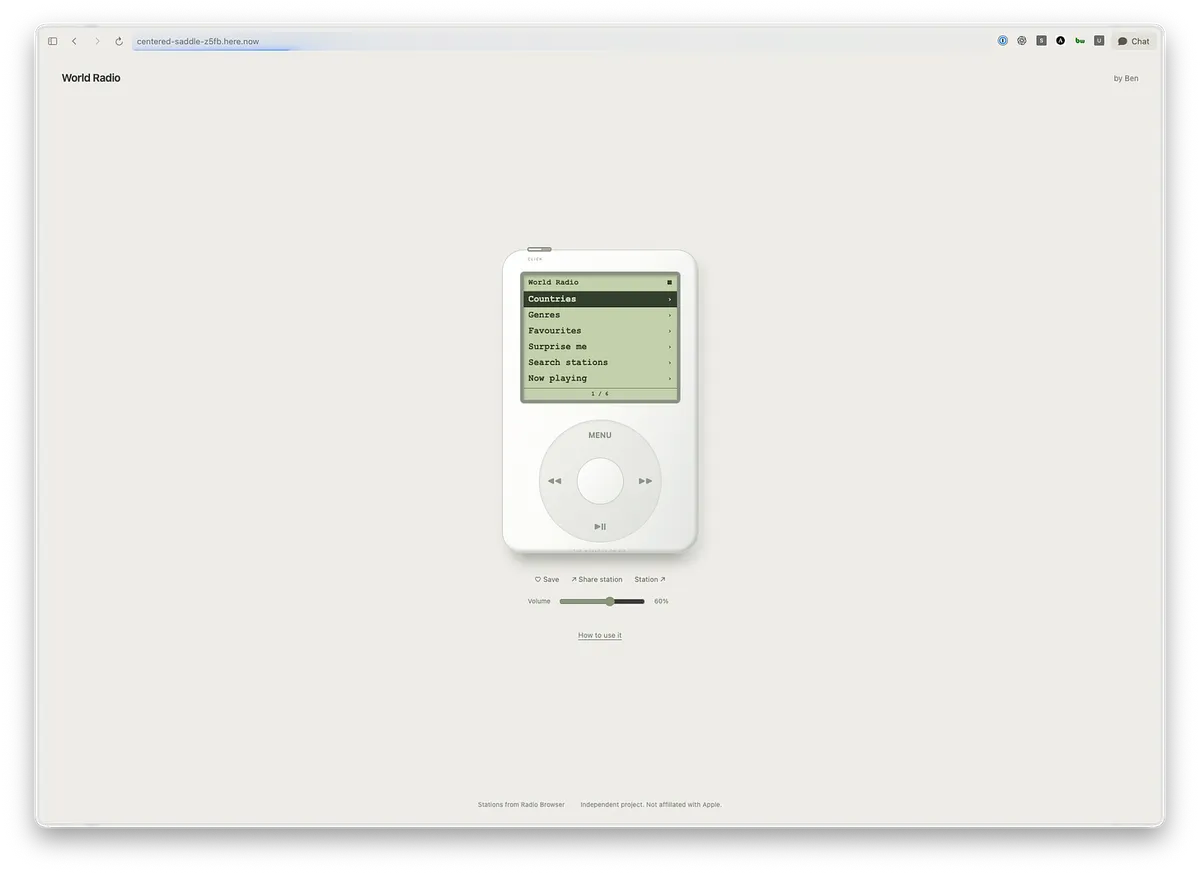Skip forward with the fast-forward wheel button

pyautogui.click(x=646, y=481)
